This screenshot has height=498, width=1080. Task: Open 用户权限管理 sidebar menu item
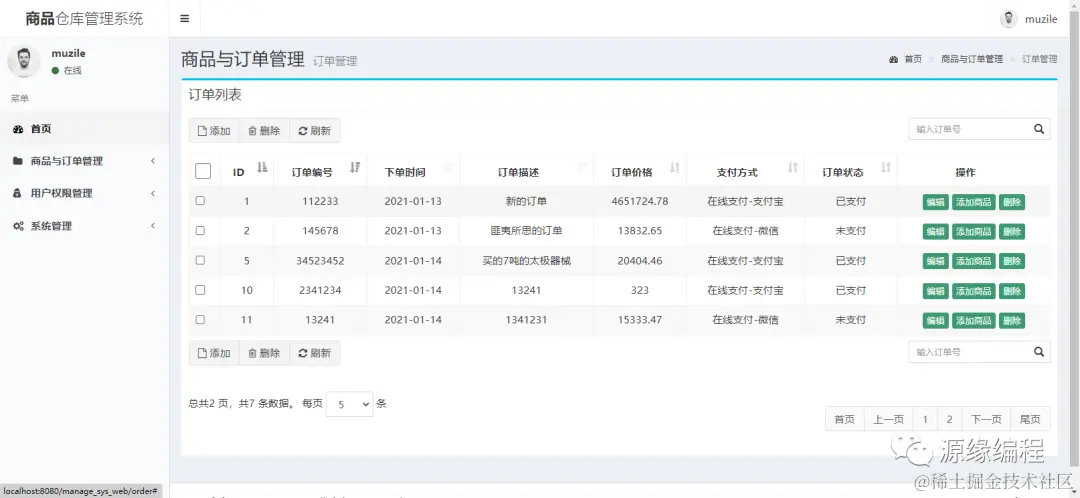coord(84,194)
